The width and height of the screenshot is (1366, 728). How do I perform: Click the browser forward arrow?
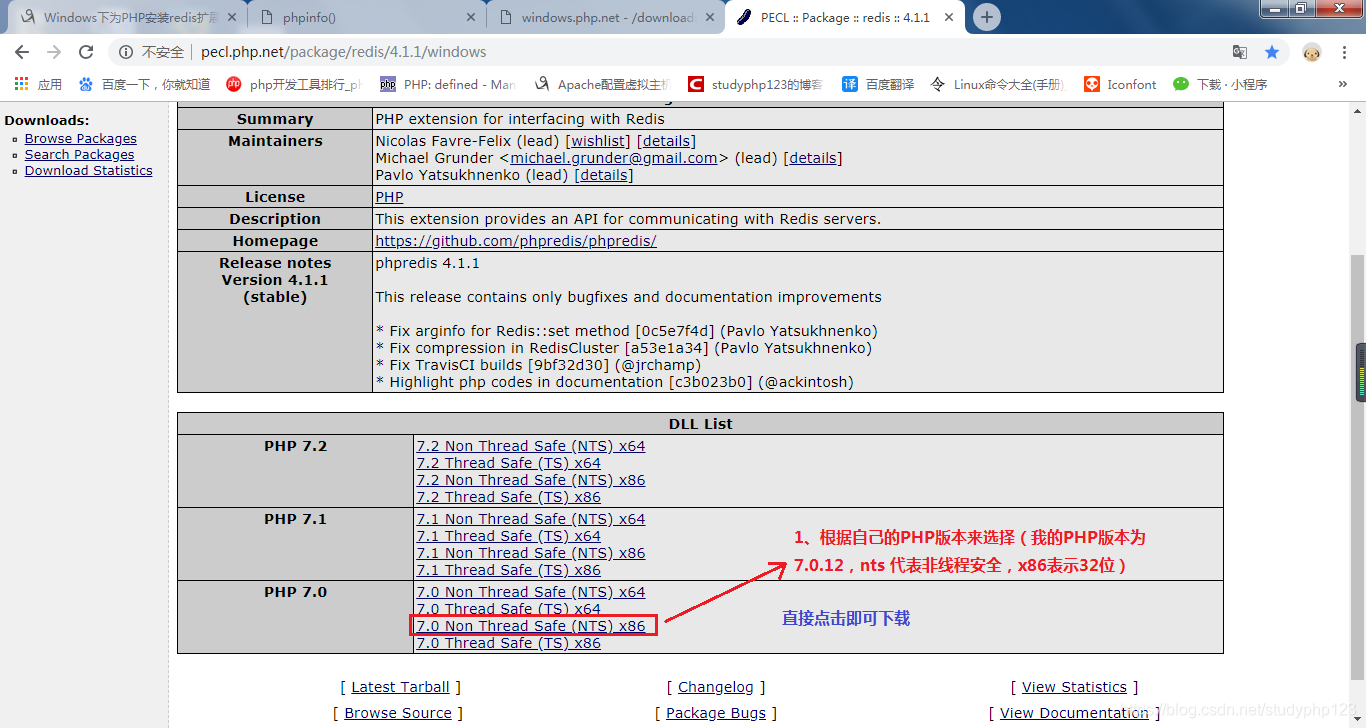pos(54,52)
